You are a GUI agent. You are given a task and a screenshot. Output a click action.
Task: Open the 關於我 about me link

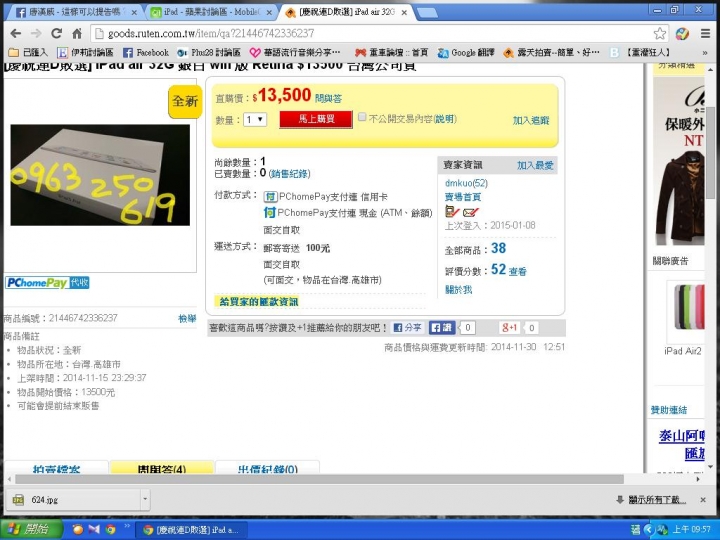458,290
